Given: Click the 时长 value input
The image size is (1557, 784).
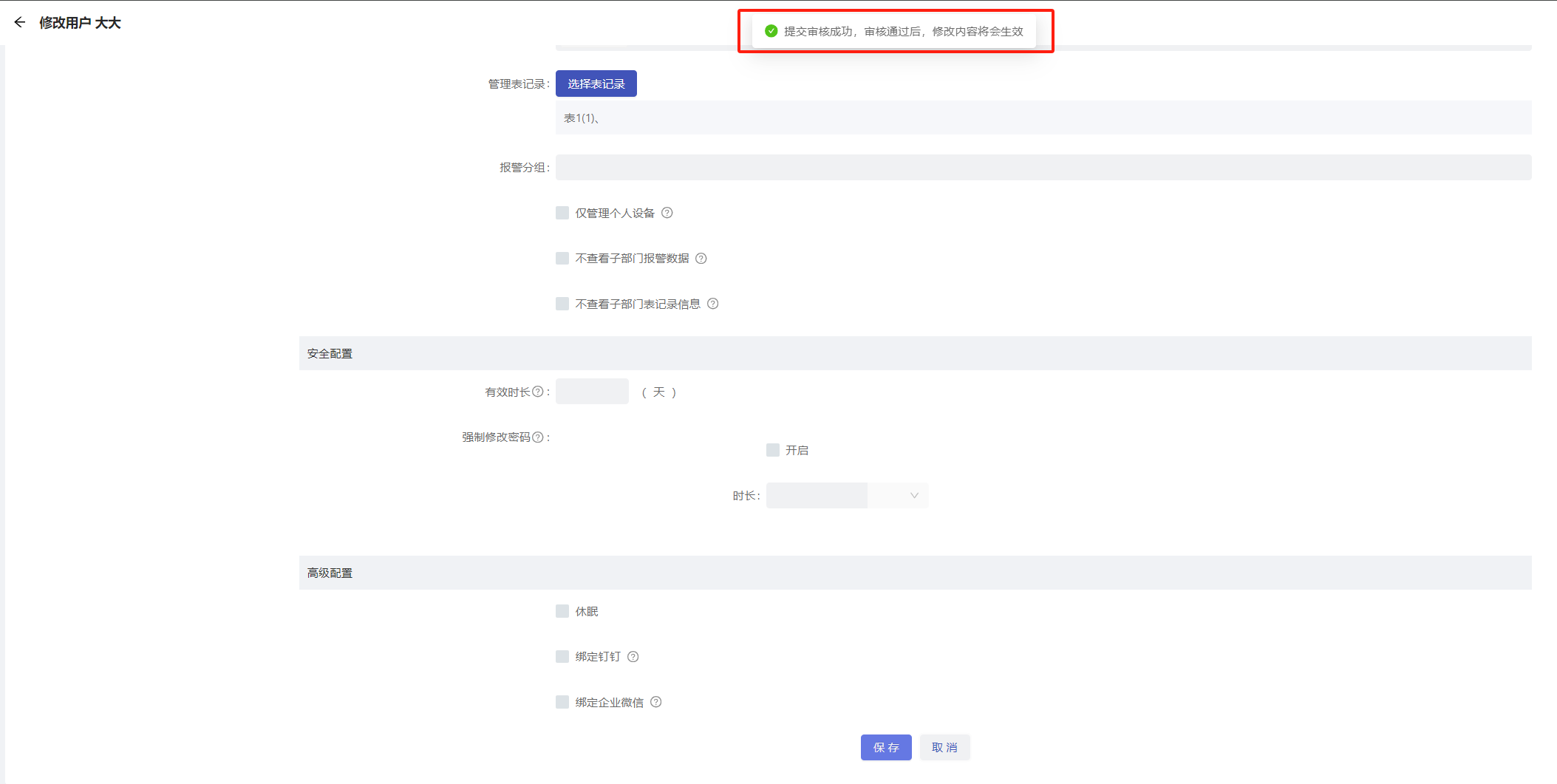Looking at the screenshot, I should 817,495.
